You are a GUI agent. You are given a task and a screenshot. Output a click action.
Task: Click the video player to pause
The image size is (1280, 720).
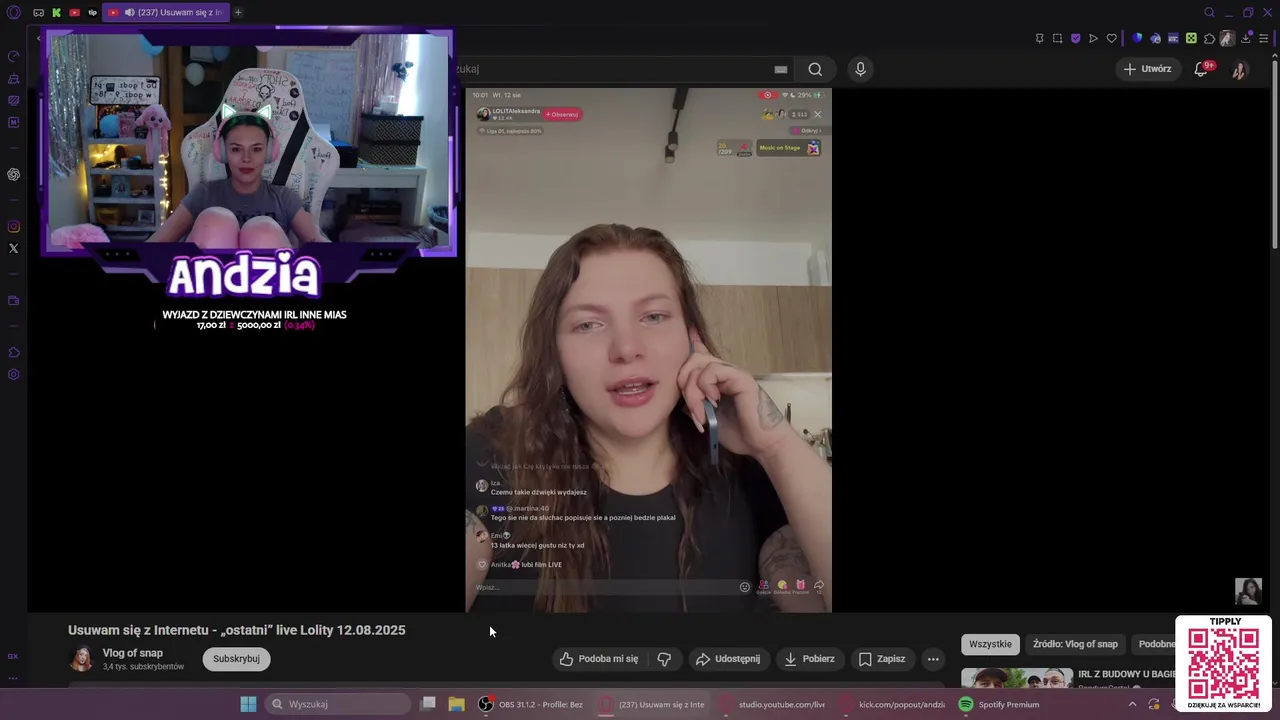648,350
